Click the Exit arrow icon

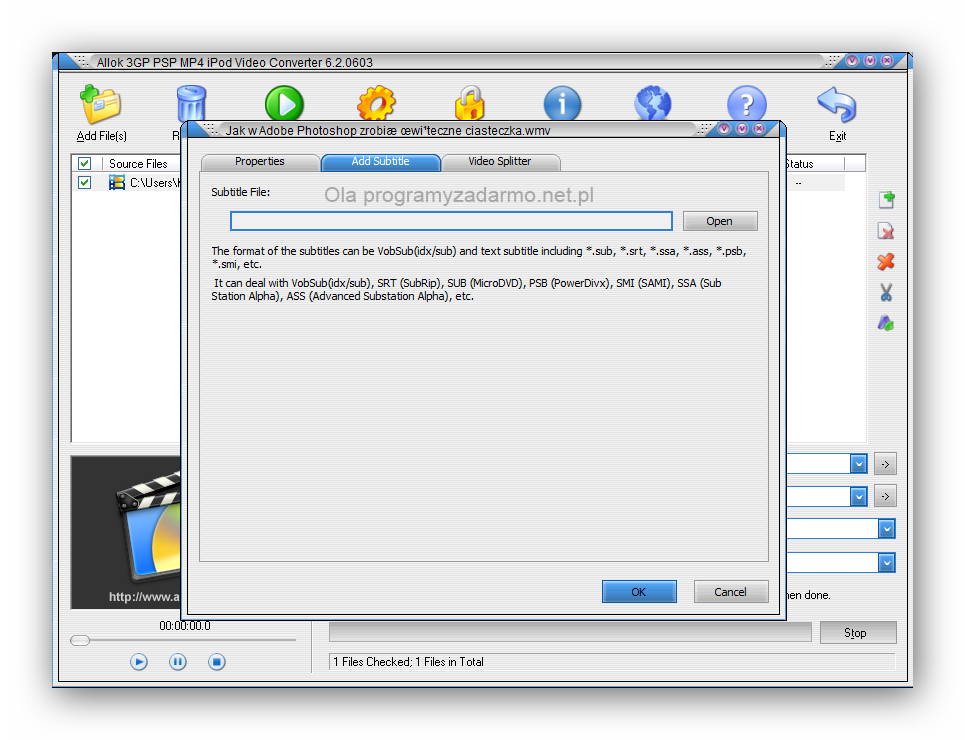[x=837, y=104]
